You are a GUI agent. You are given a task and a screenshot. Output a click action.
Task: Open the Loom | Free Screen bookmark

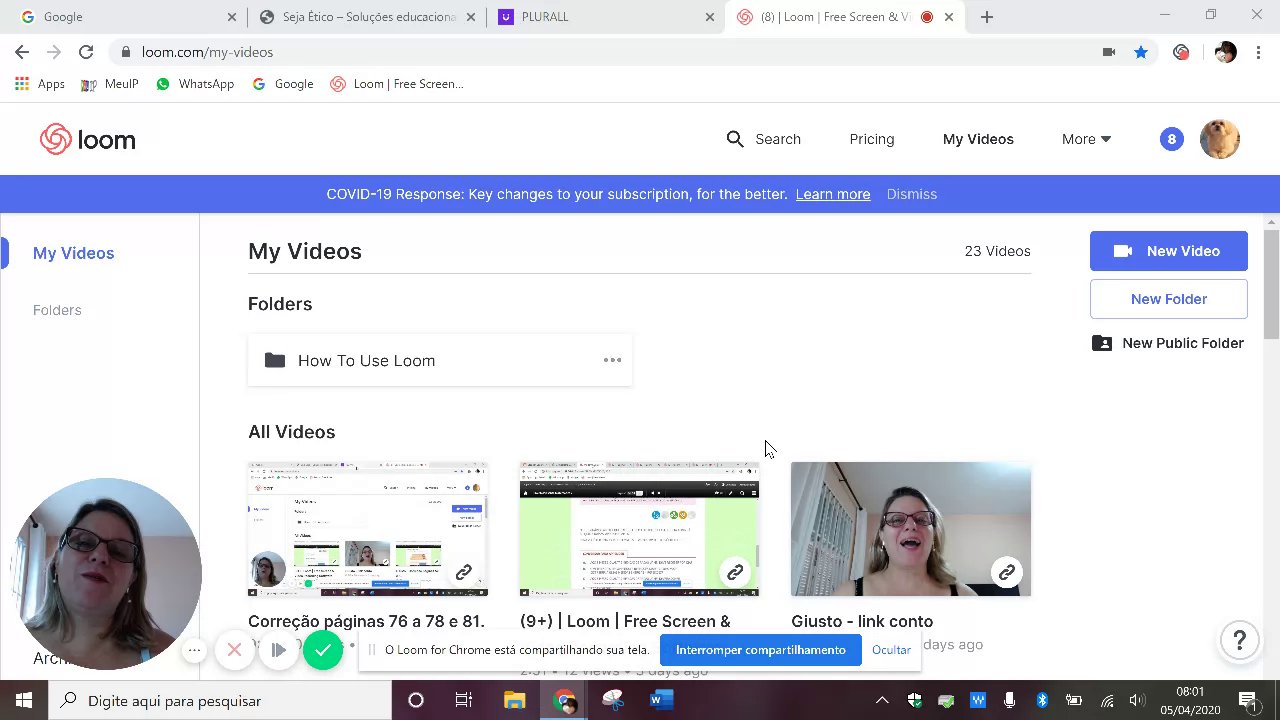397,84
